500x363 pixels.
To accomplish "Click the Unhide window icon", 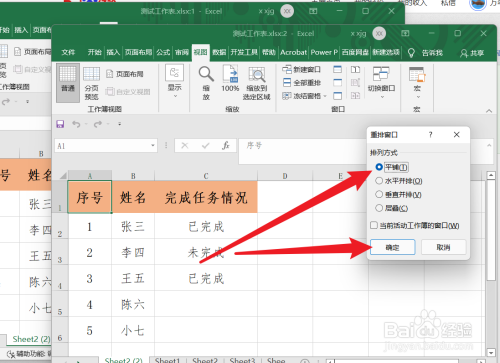I will tap(337, 96).
